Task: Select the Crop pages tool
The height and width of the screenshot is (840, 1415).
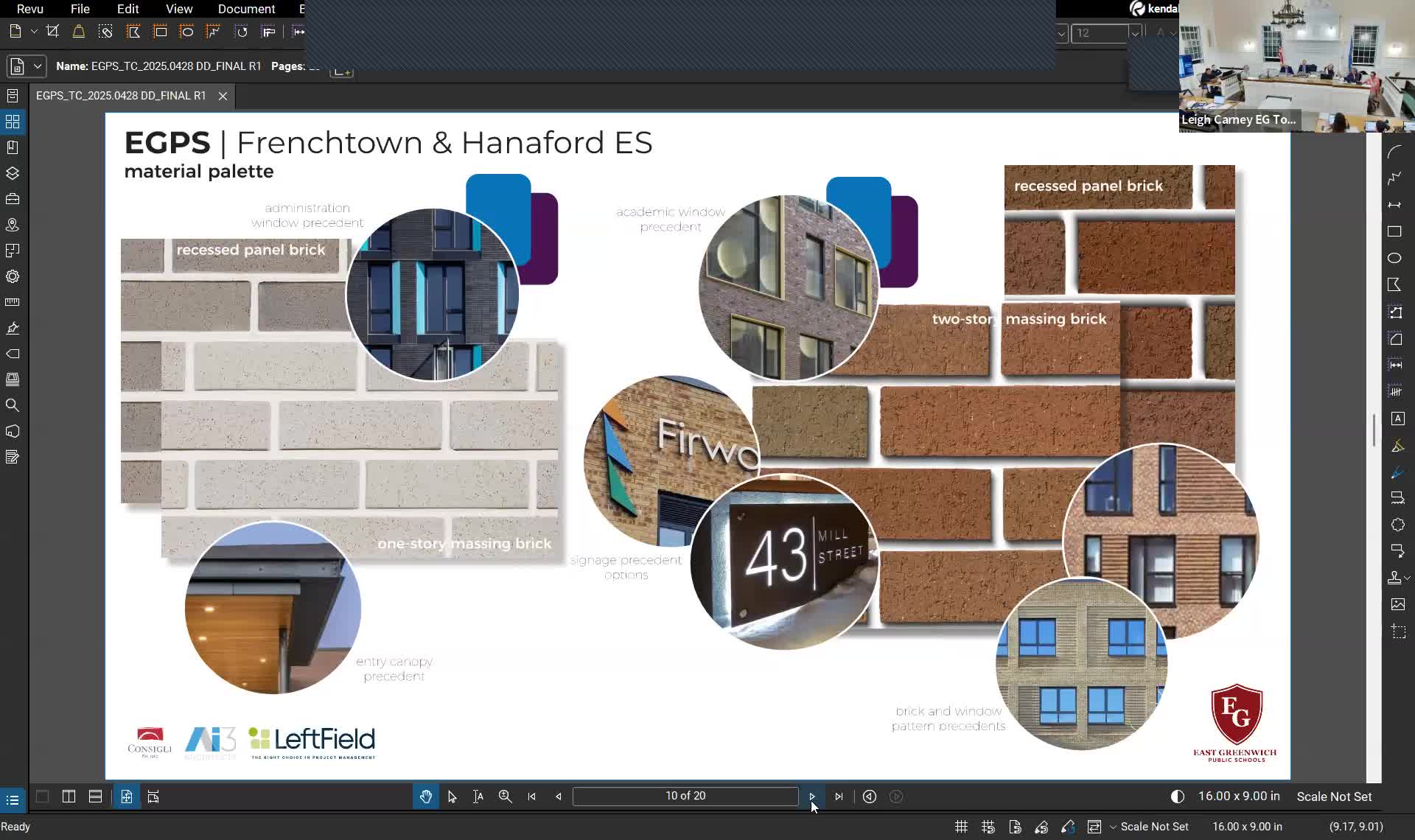Action: pyautogui.click(x=52, y=32)
